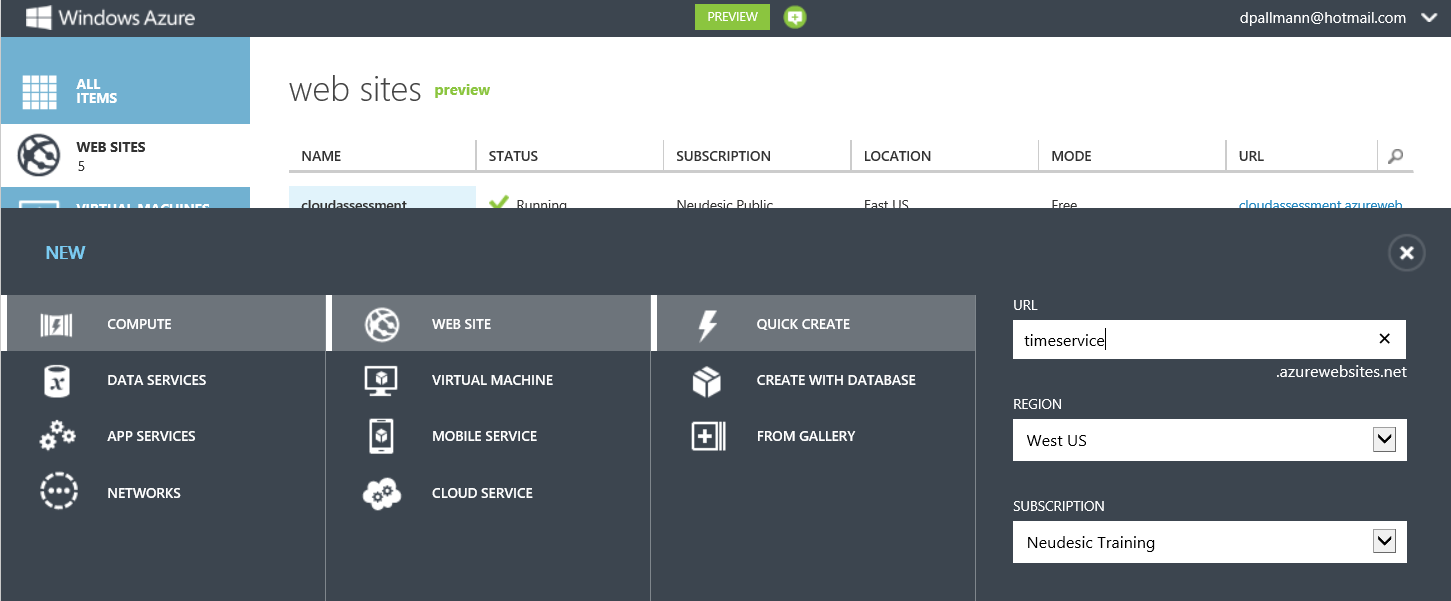Image resolution: width=1451 pixels, height=601 pixels.
Task: Sort by the SUBSCRIPTION column header
Action: coord(757,156)
